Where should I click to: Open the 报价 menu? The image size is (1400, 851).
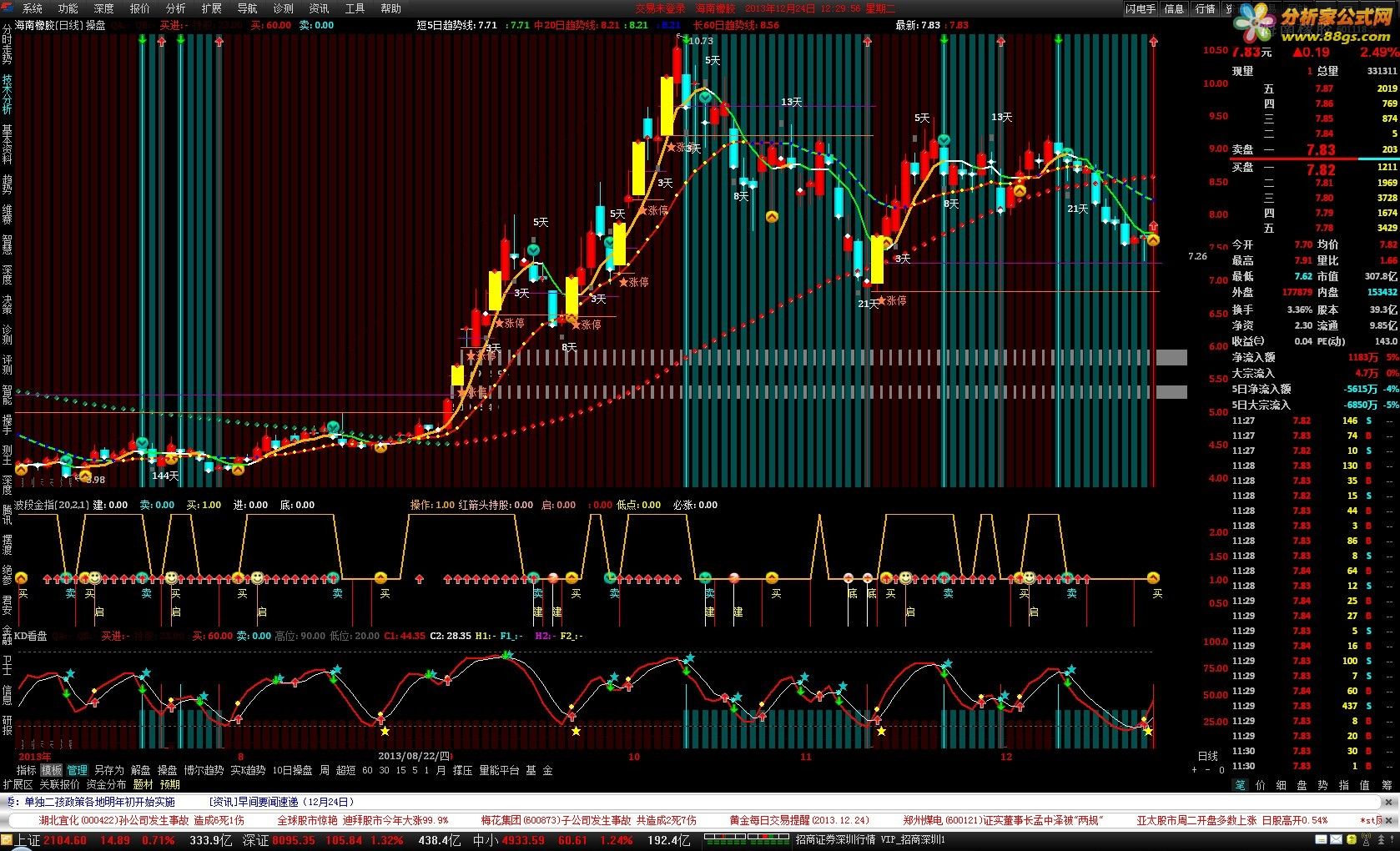point(139,8)
